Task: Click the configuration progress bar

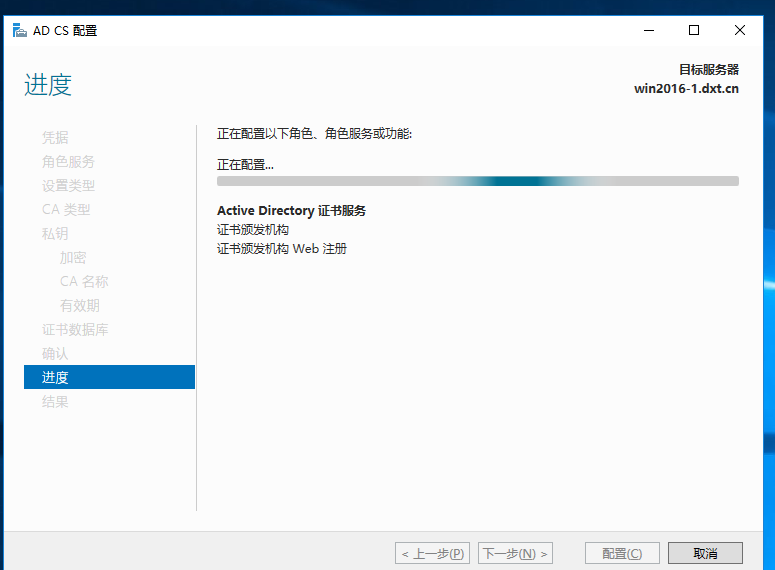Action: (477, 181)
